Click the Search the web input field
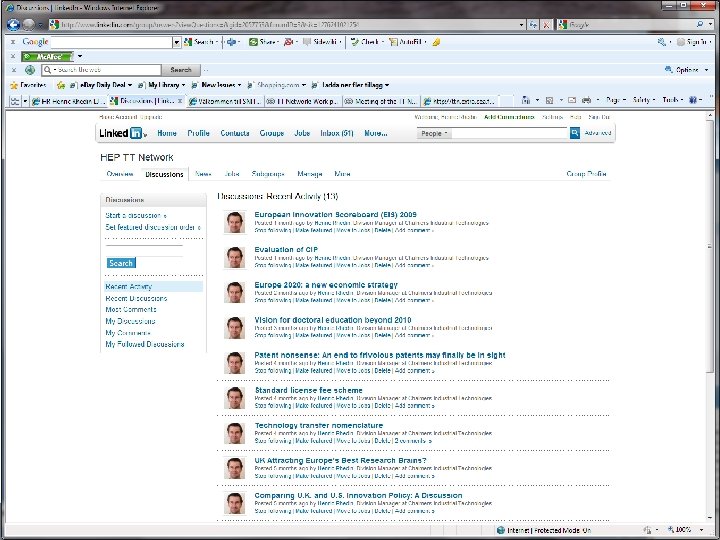The width and height of the screenshot is (720, 540). (102, 70)
